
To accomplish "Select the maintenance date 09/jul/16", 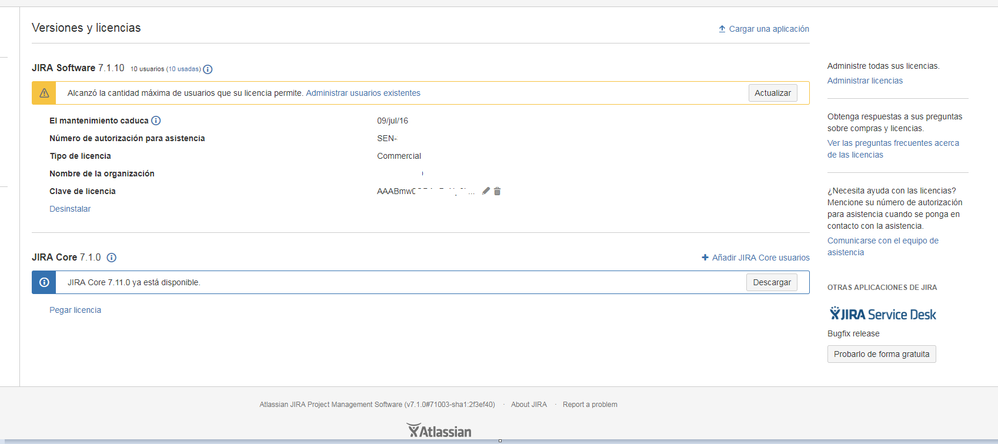I will point(393,120).
